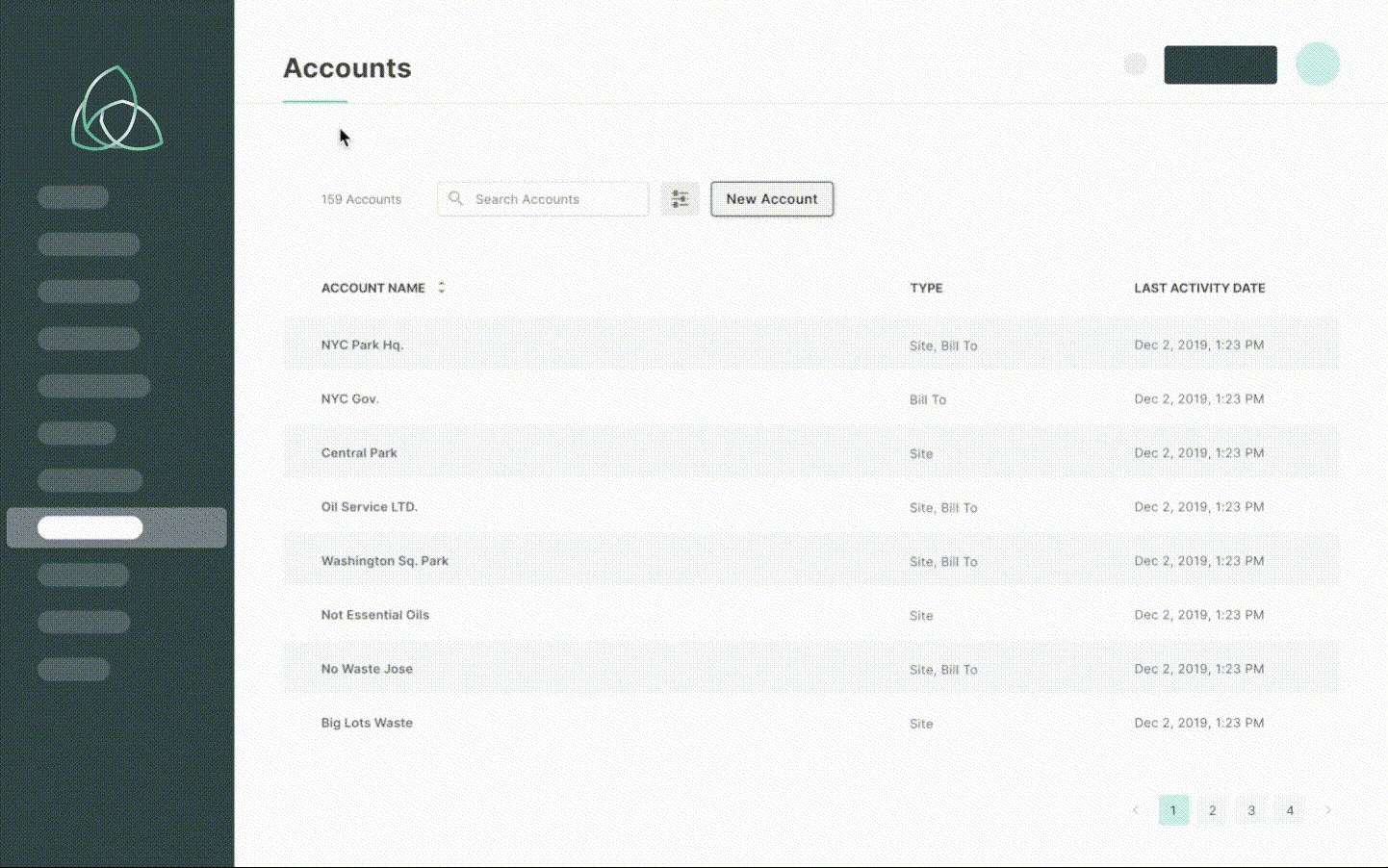
Task: Go to page 3
Action: [x=1251, y=810]
